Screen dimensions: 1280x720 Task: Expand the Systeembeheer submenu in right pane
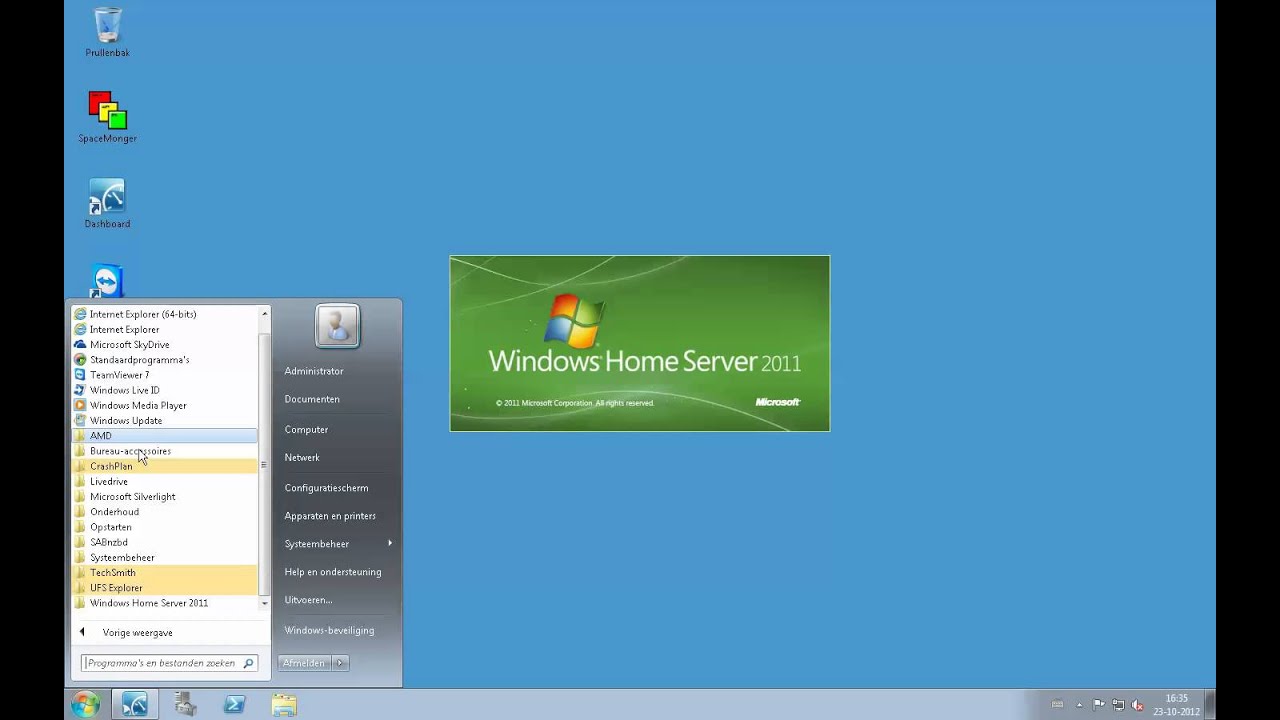pyautogui.click(x=337, y=544)
